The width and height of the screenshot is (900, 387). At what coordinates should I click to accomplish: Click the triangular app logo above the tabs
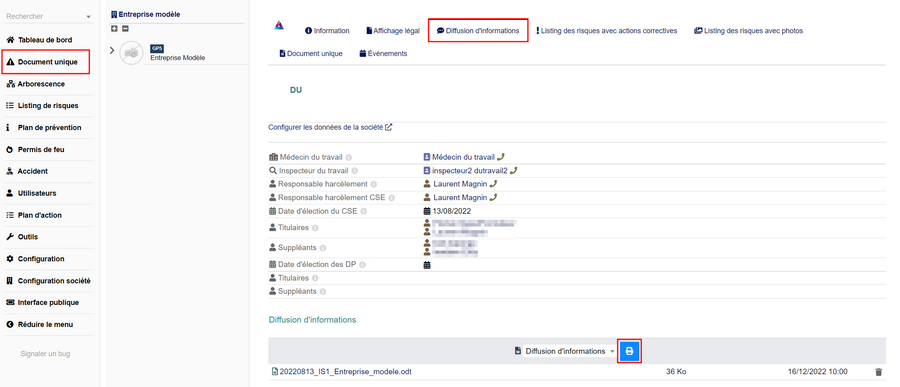click(278, 25)
